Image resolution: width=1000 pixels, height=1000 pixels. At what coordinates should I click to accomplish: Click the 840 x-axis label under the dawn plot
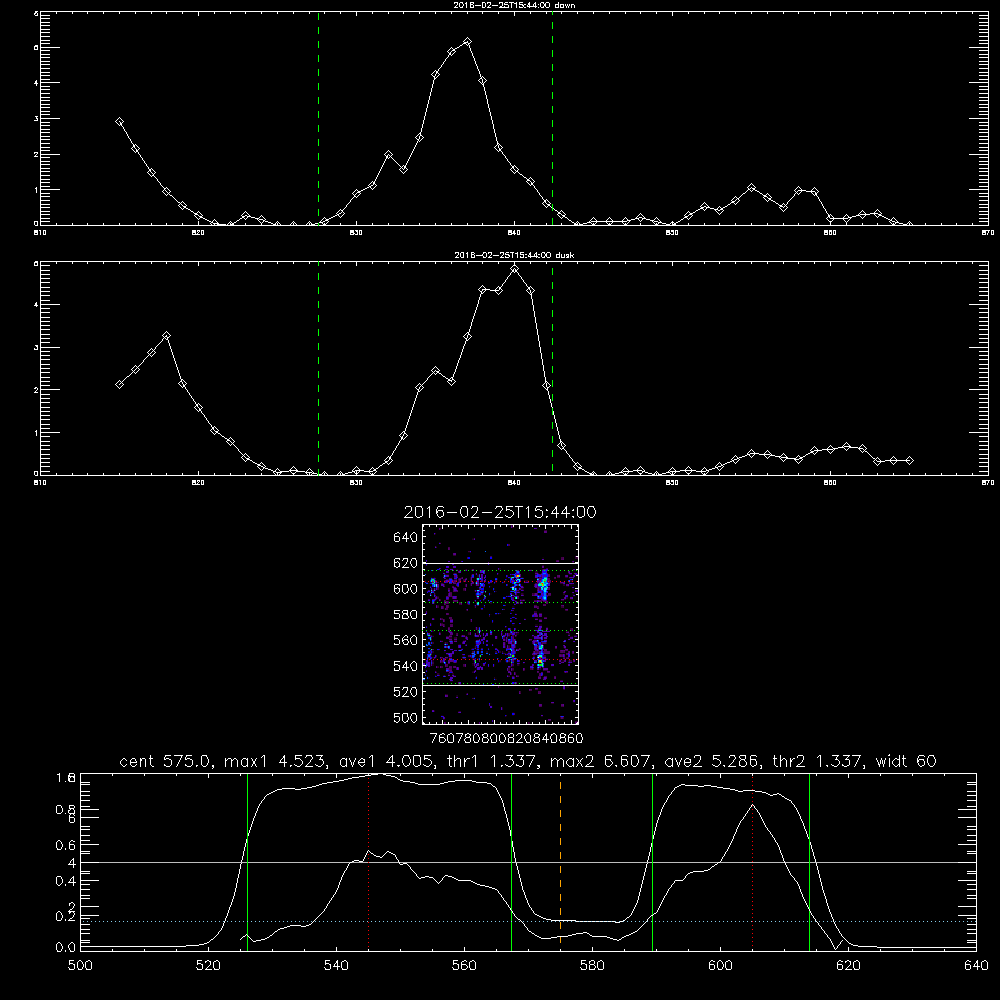coord(515,233)
